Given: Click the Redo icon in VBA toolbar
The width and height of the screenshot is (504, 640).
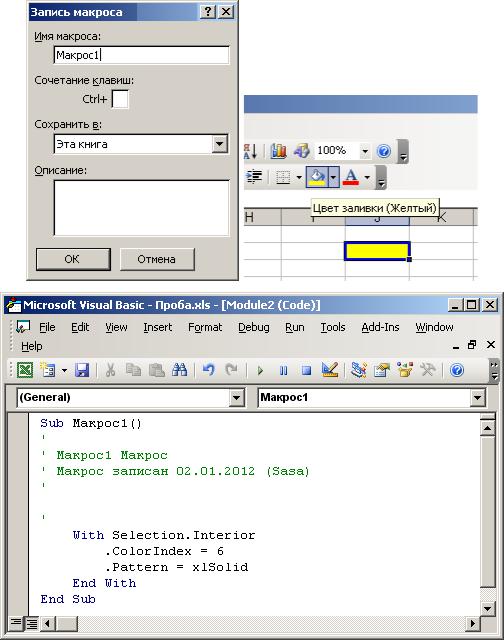Looking at the screenshot, I should click(231, 370).
